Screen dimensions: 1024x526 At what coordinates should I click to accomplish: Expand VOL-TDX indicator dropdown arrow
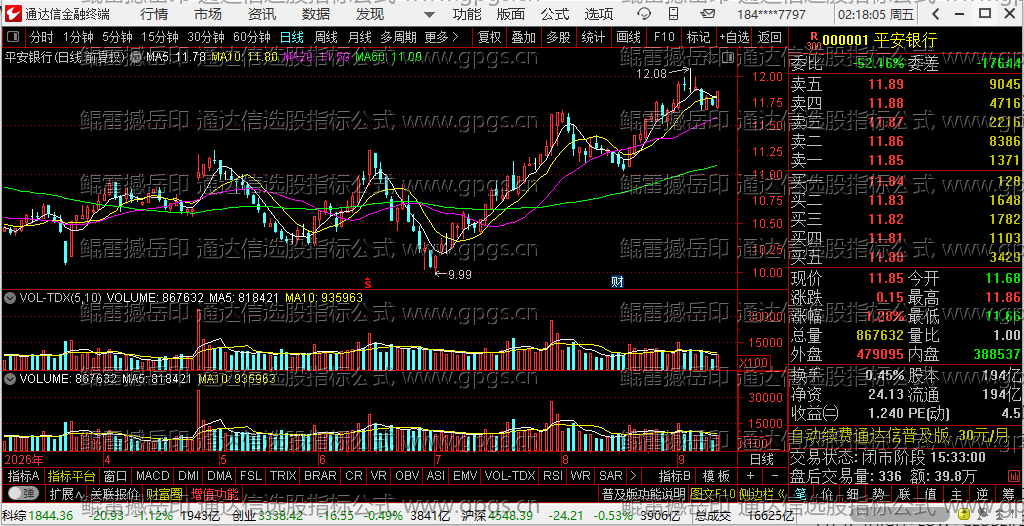click(10, 298)
